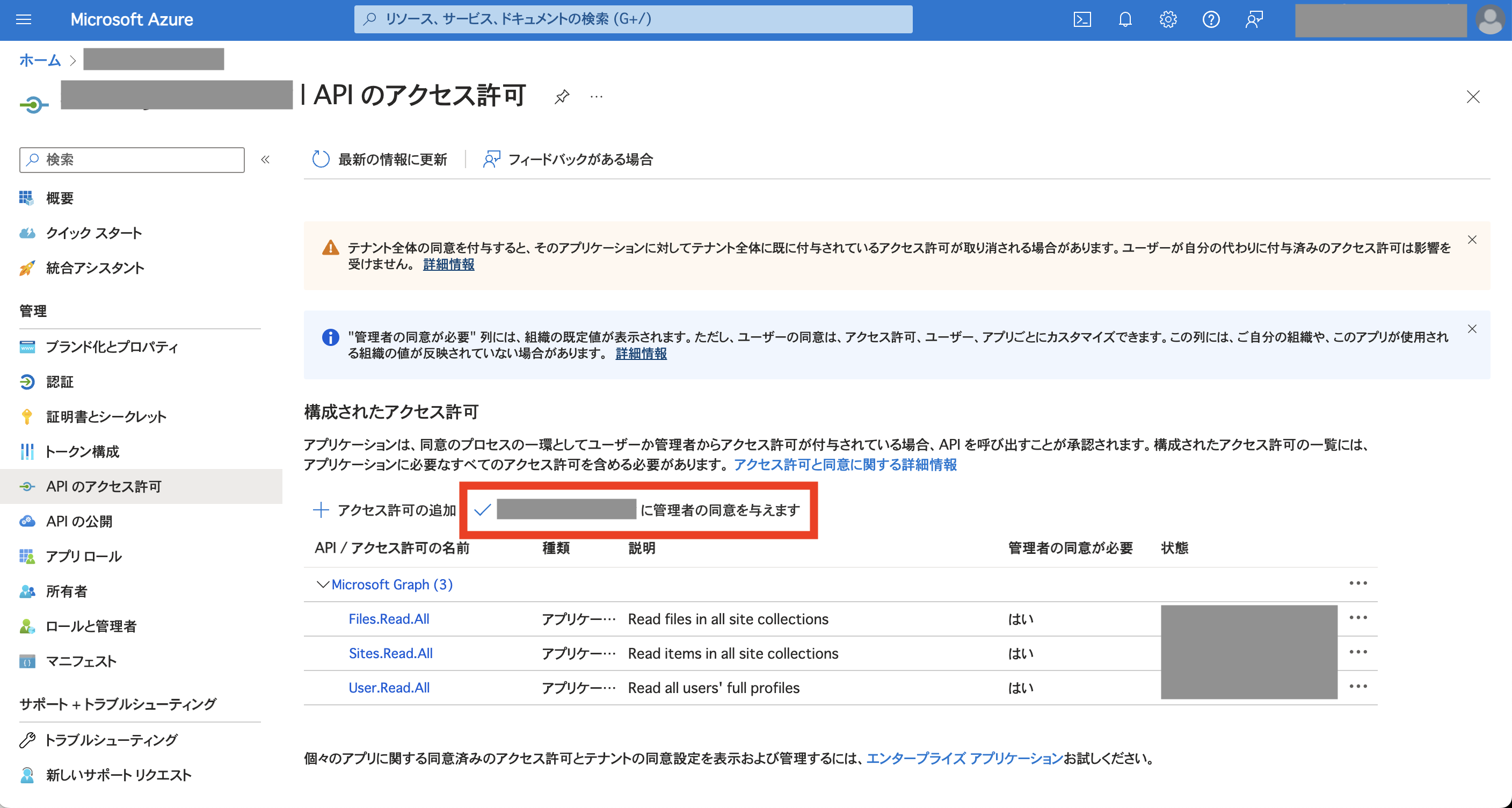
Task: Open ellipsis menu for Files.Read.All row
Action: click(x=1357, y=618)
